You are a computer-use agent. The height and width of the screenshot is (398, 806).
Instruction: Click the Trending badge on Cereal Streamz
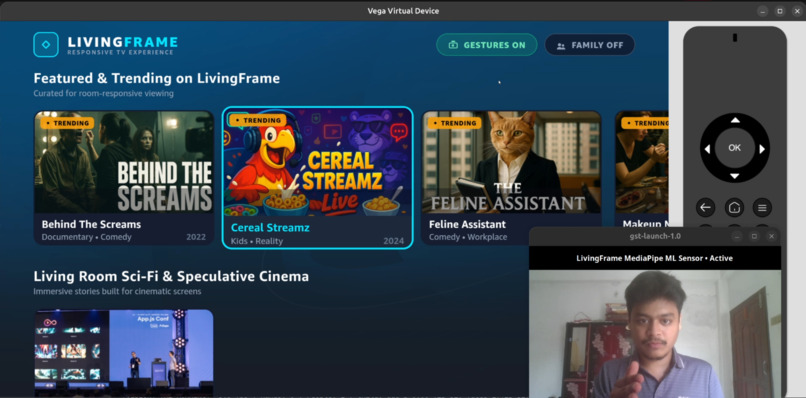click(x=258, y=120)
